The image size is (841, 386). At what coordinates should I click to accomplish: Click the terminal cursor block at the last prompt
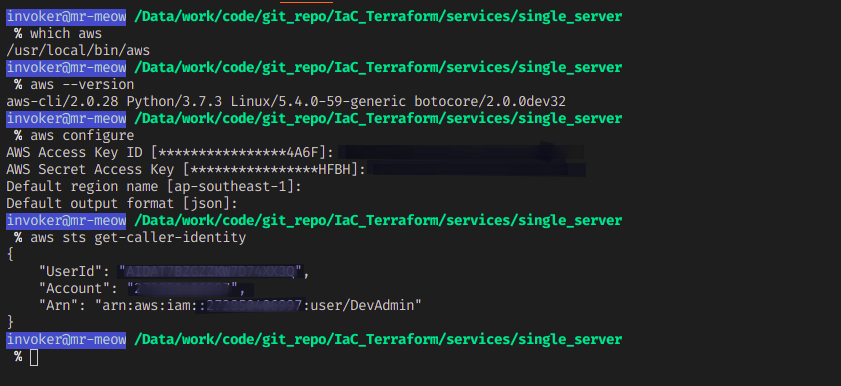tap(34, 358)
